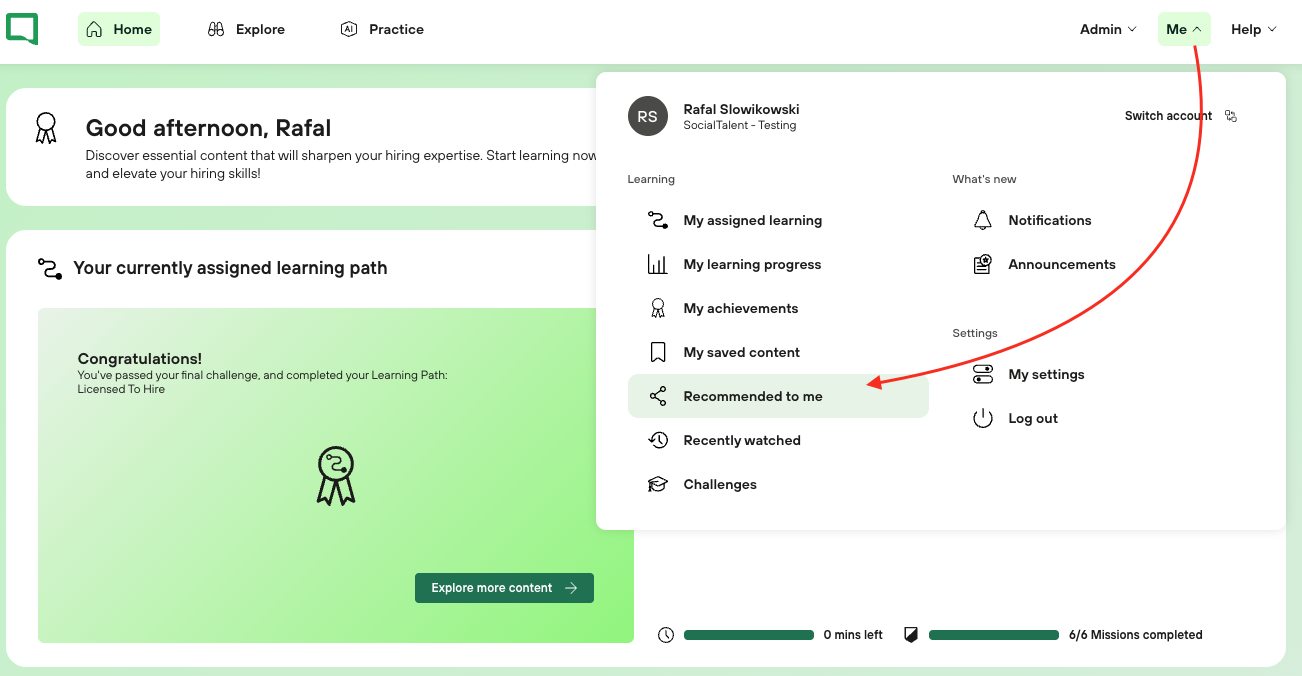Expand the Admin dropdown menu
This screenshot has height=676, width=1302.
click(1108, 29)
